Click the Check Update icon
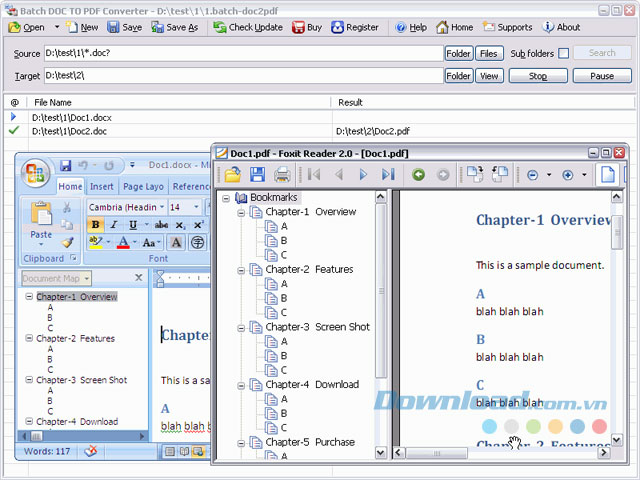The image size is (640, 480). tap(220, 27)
